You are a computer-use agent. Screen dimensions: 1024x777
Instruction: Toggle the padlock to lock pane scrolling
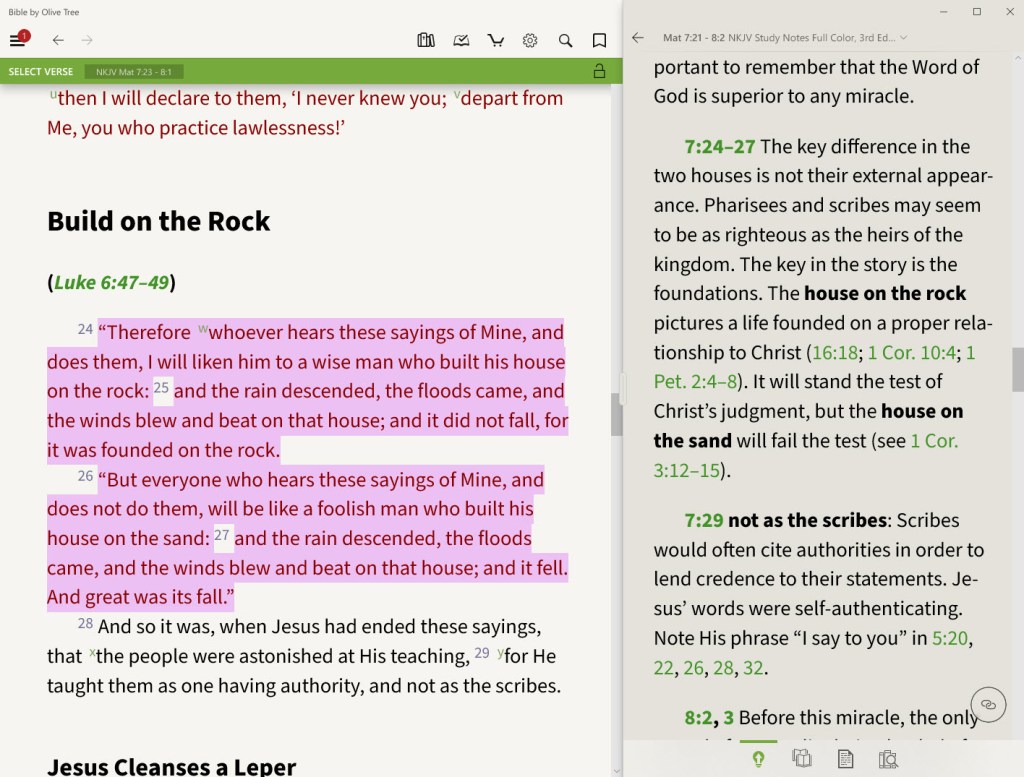click(599, 71)
